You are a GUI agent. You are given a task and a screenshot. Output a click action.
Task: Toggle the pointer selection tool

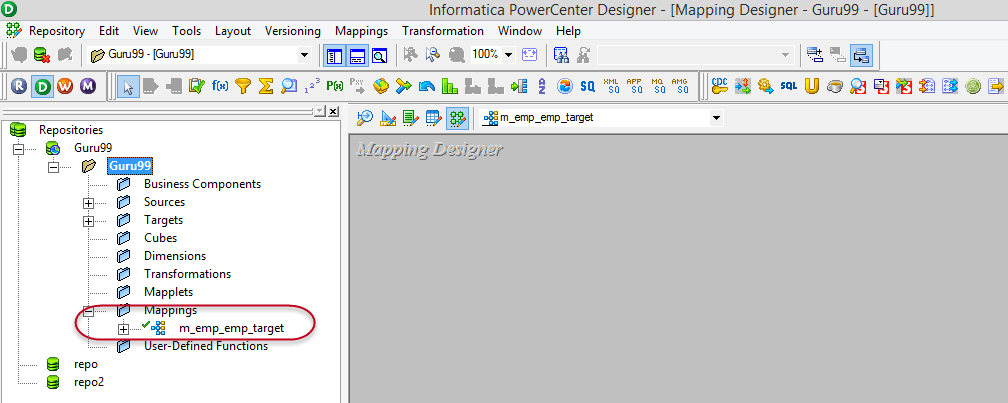[x=128, y=86]
